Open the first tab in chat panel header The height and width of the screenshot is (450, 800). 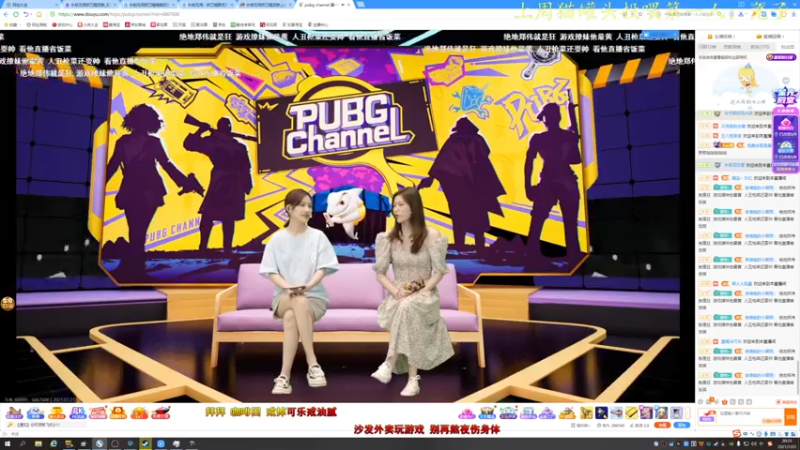coord(722,37)
